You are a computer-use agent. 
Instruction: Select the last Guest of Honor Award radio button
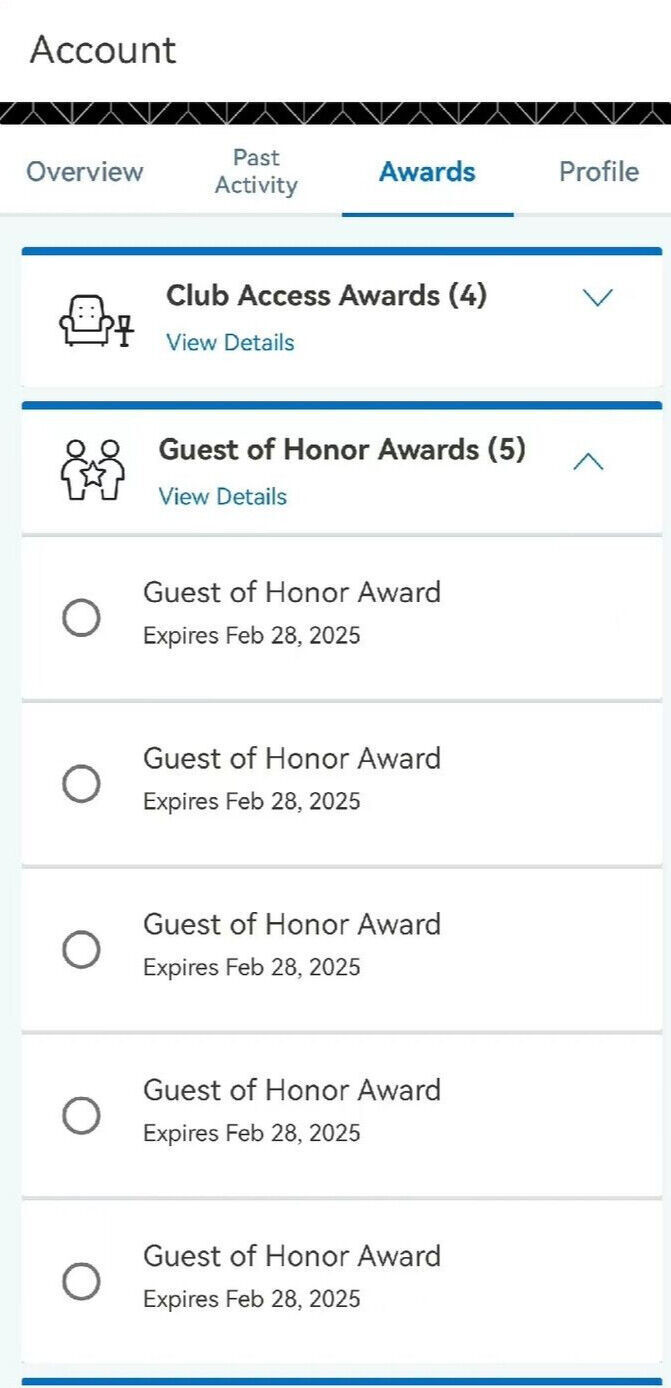(x=84, y=1282)
